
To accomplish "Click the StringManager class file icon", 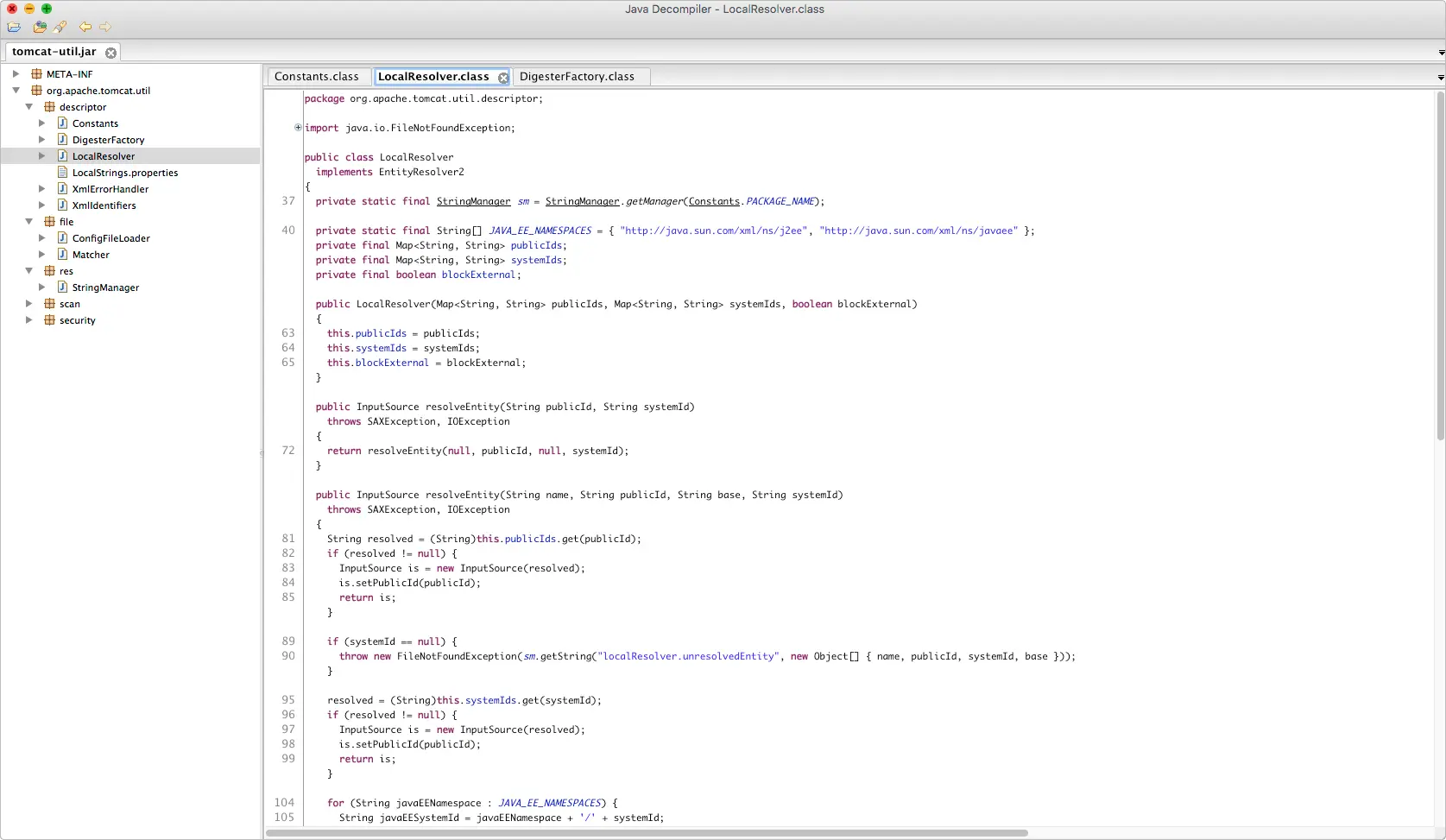I will (62, 287).
